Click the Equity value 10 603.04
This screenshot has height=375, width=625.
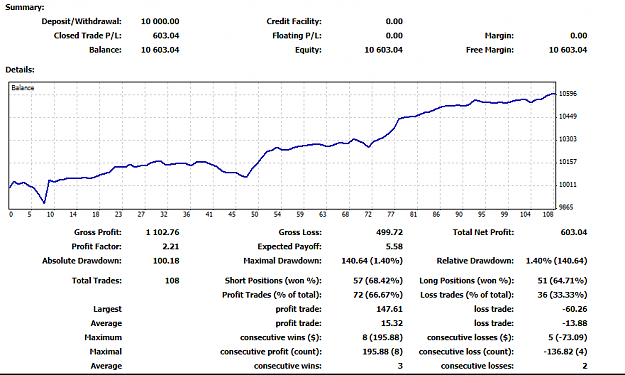tap(383, 50)
